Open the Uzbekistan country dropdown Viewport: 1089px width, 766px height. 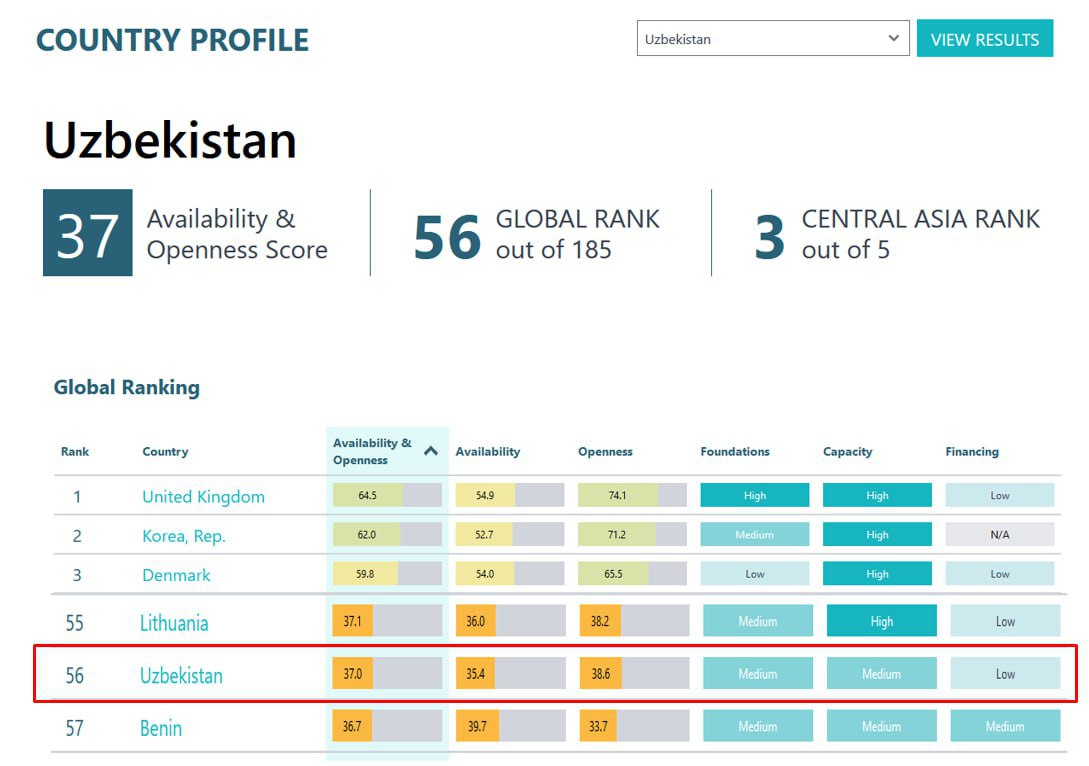pyautogui.click(x=772, y=39)
